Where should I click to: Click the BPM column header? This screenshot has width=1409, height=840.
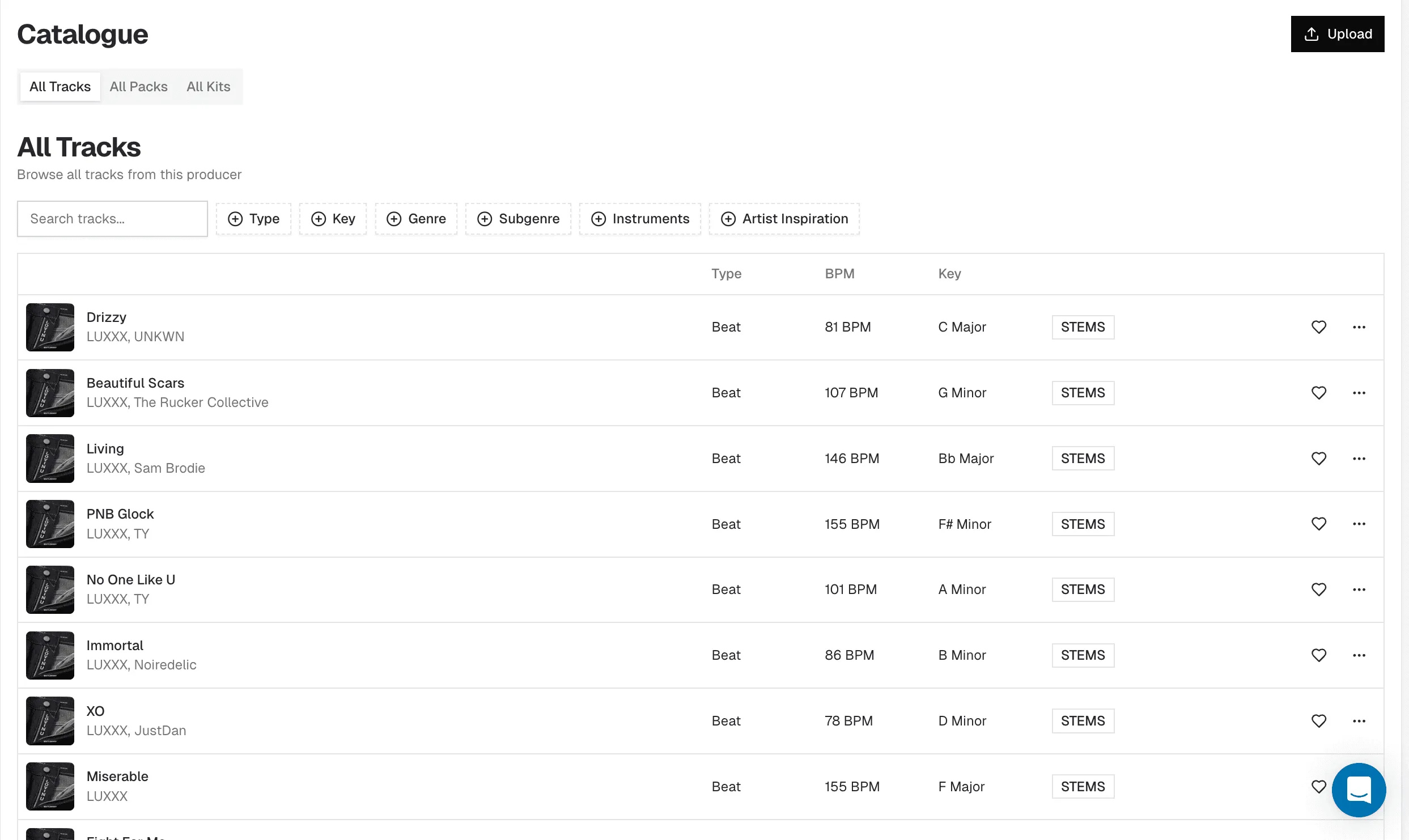[839, 274]
